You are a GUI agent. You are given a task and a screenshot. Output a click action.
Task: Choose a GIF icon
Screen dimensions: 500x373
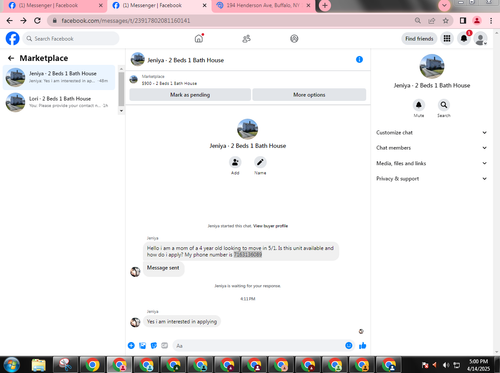tap(165, 346)
